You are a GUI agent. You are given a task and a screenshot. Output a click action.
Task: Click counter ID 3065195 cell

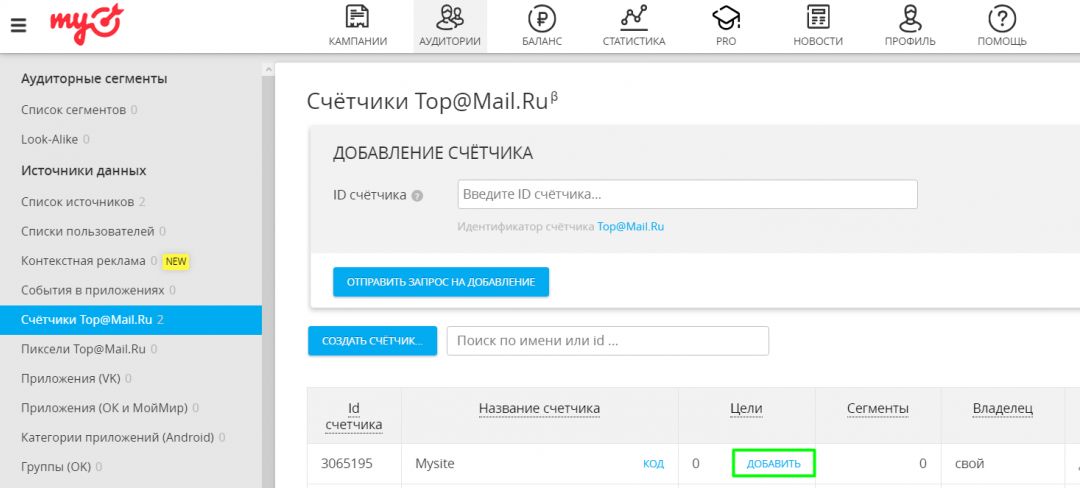pyautogui.click(x=346, y=463)
